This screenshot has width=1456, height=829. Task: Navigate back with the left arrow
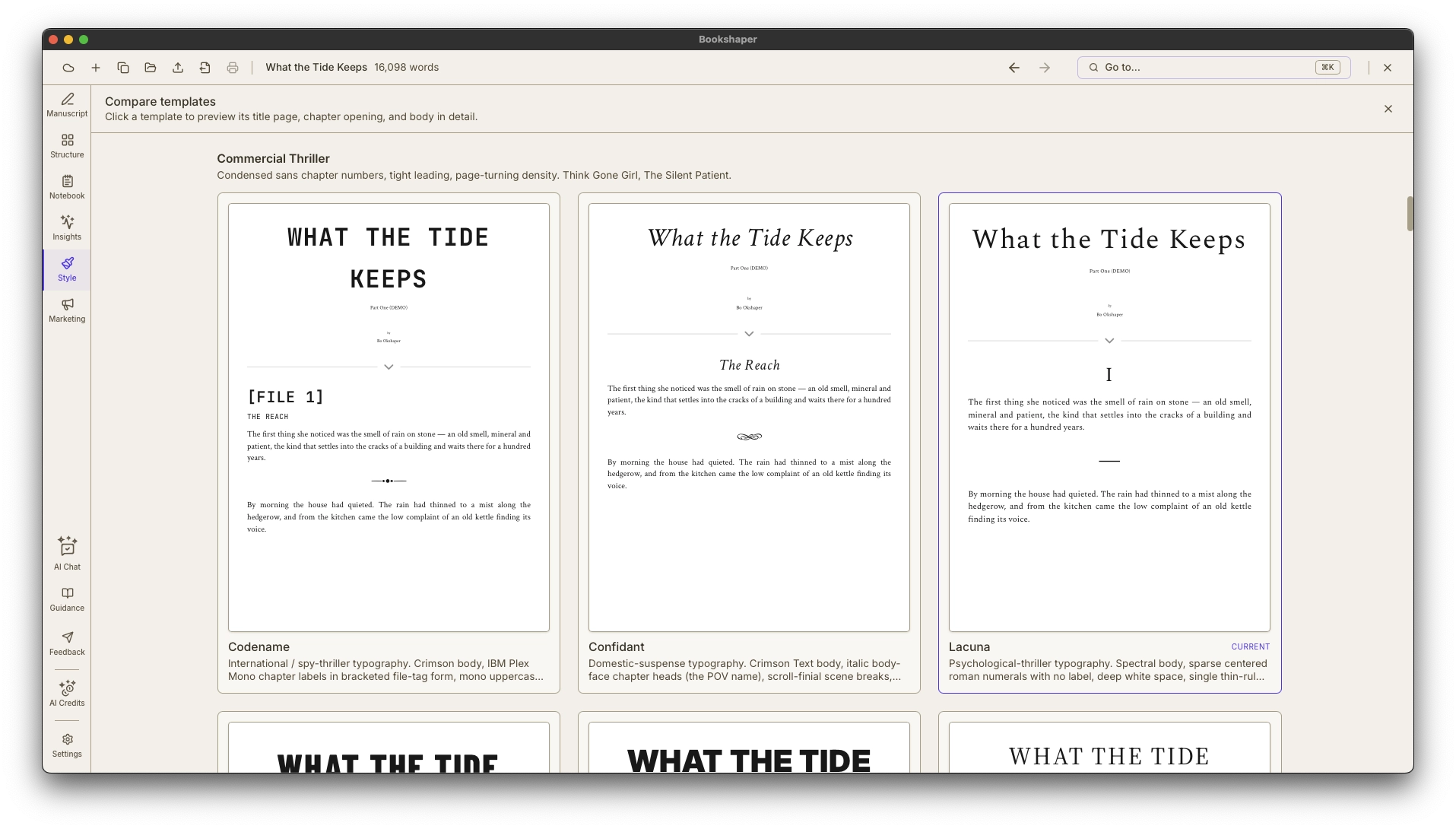[1014, 68]
